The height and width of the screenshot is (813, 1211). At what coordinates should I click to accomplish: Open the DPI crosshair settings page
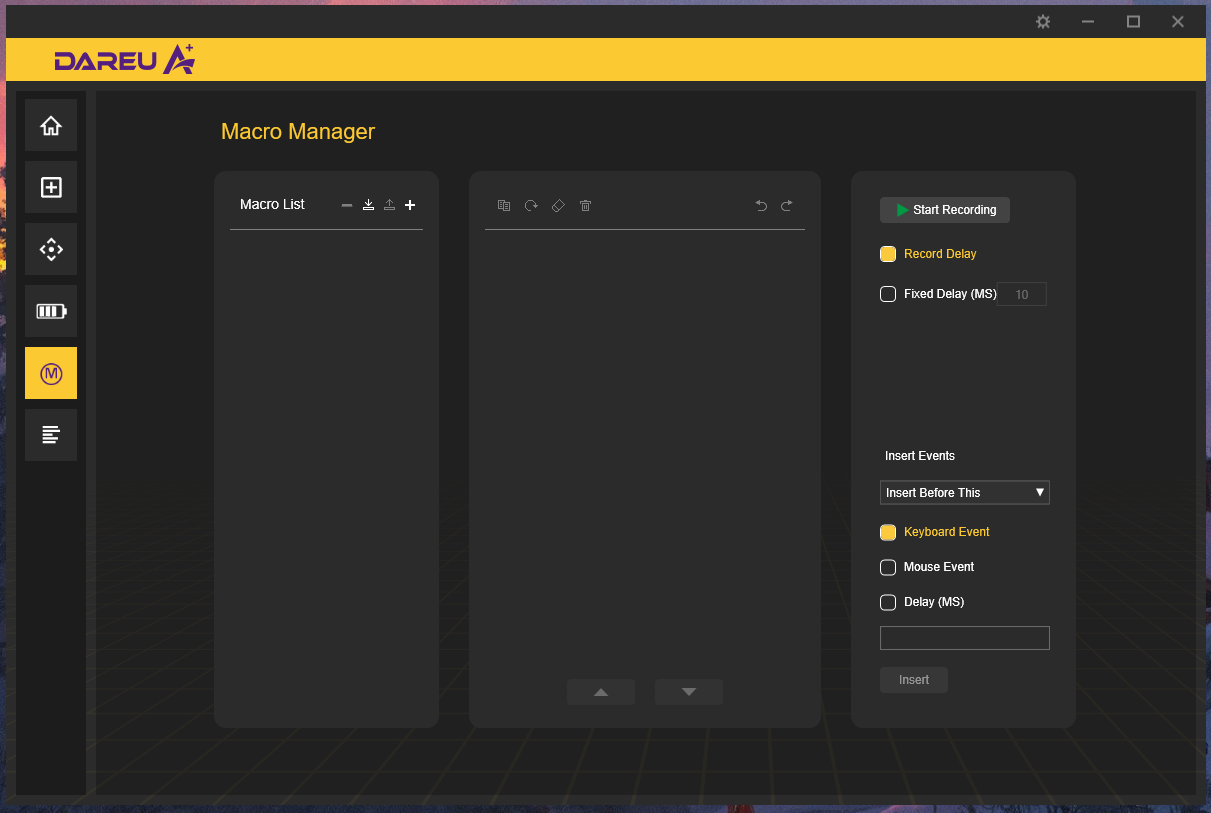[x=51, y=250]
